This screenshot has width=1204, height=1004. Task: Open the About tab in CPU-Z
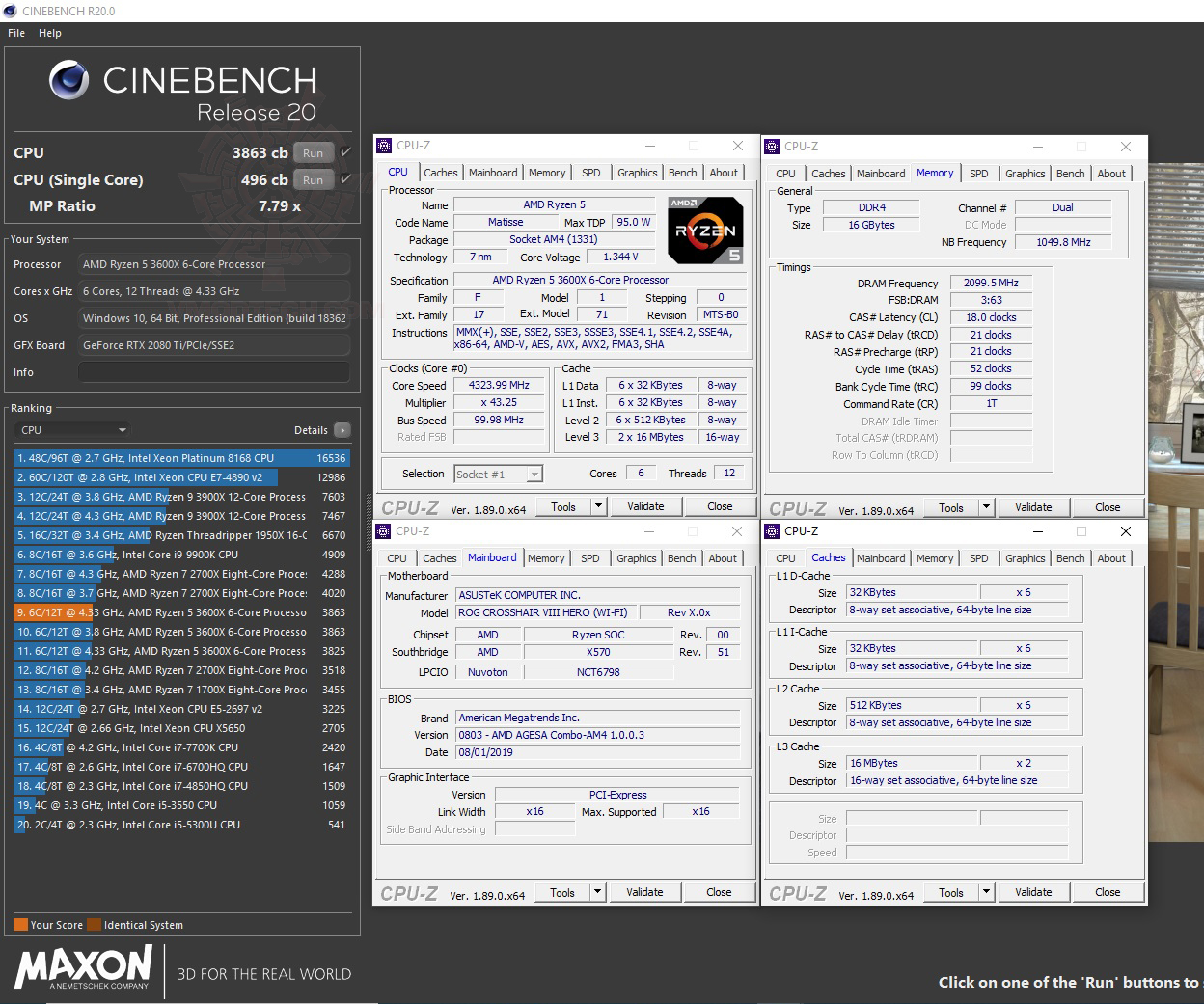point(724,172)
